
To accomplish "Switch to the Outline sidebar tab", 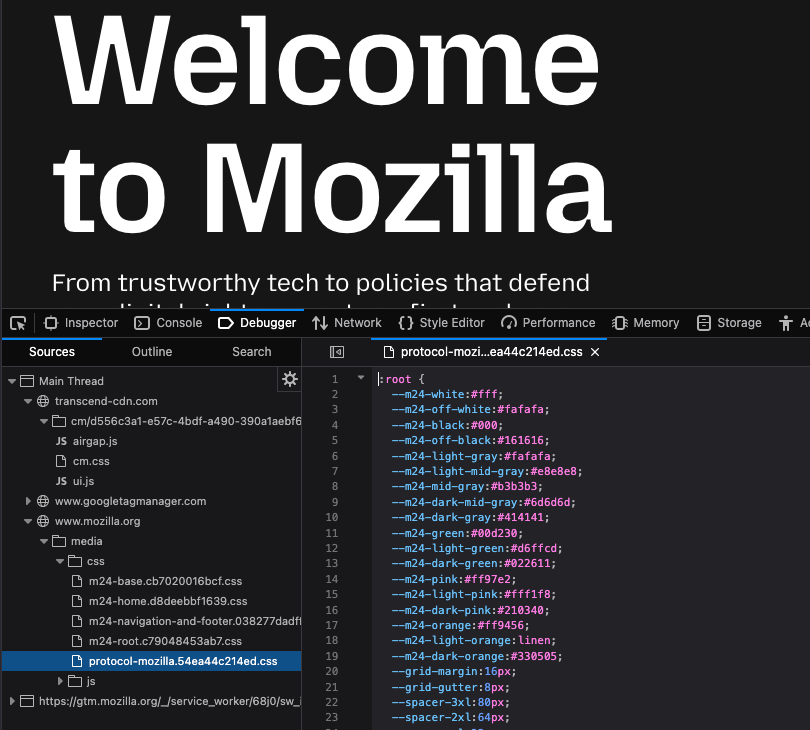I will coord(152,352).
